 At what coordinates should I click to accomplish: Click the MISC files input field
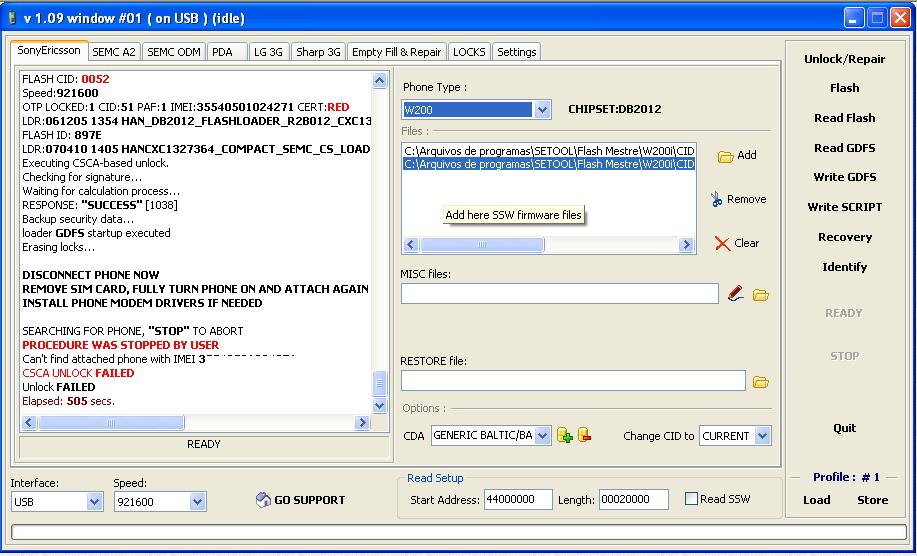click(x=560, y=293)
